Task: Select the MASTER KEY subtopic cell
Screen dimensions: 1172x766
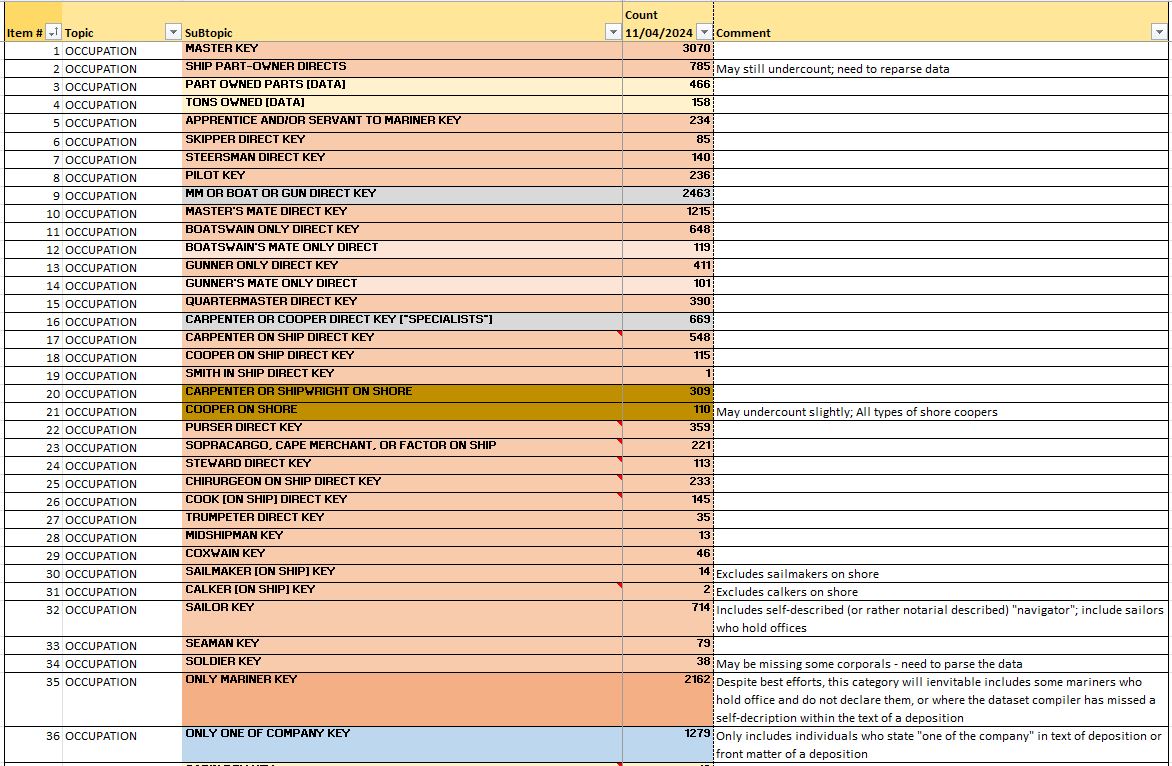Action: click(x=400, y=49)
